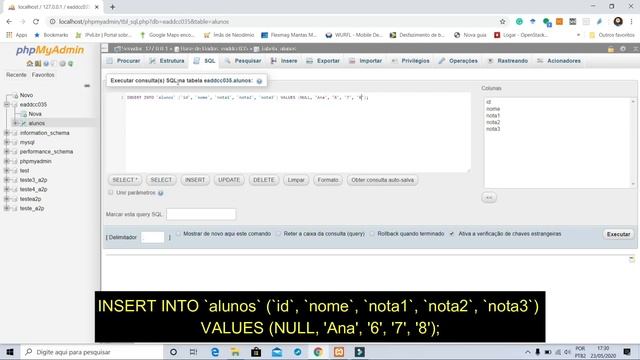
Task: Open notification center icon
Action: coord(627,352)
